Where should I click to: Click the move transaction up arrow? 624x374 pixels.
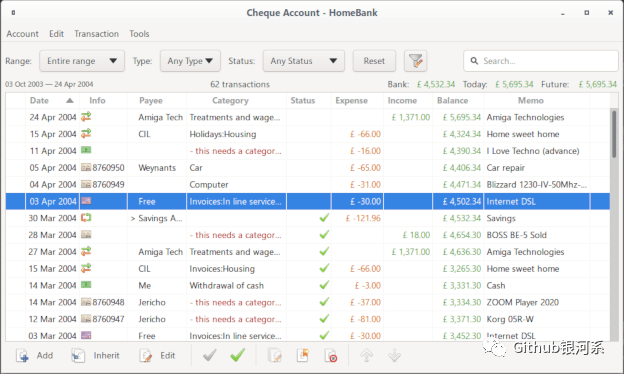pos(367,355)
